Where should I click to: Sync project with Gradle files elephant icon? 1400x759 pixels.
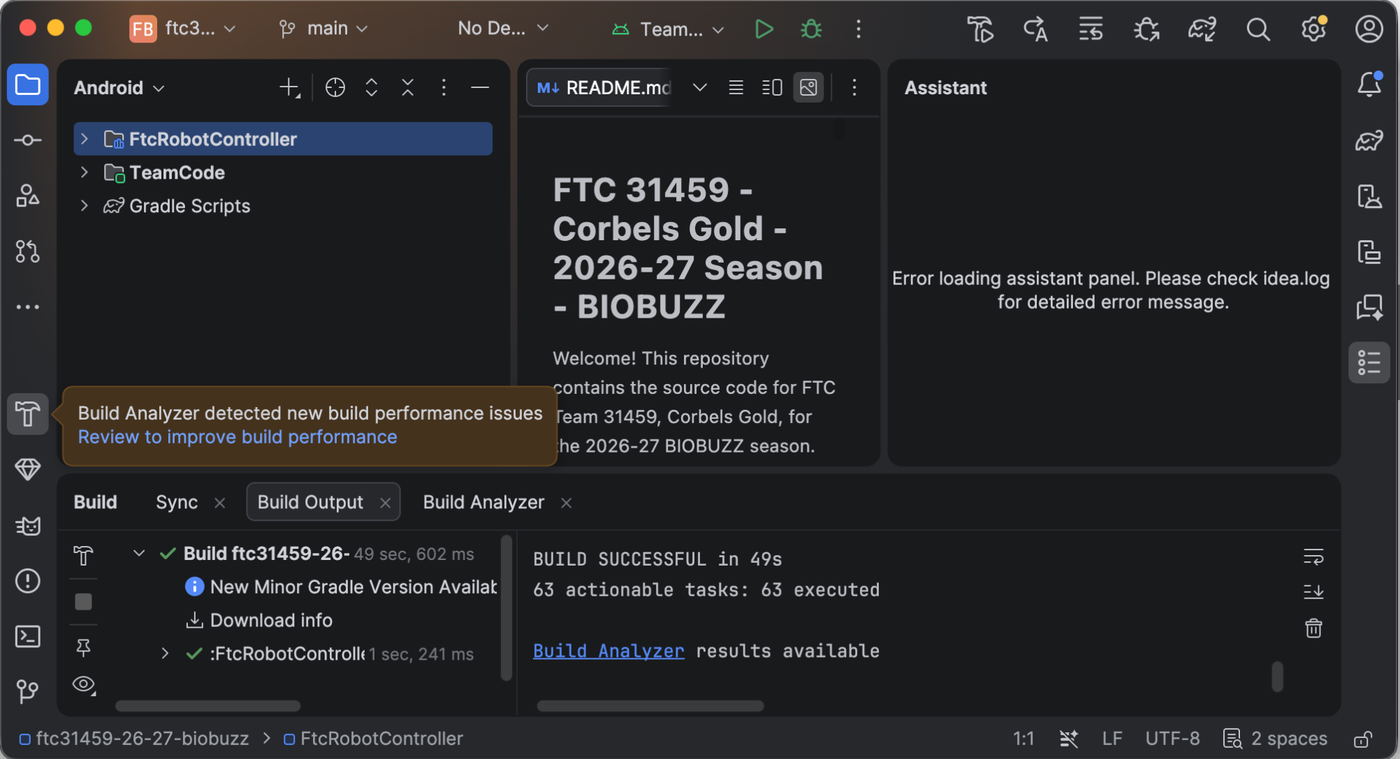tap(1202, 29)
